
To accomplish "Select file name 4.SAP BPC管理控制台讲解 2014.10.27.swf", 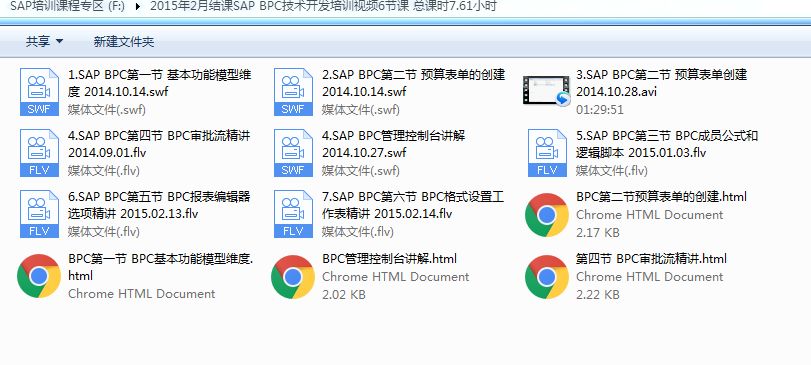I will coord(394,144).
